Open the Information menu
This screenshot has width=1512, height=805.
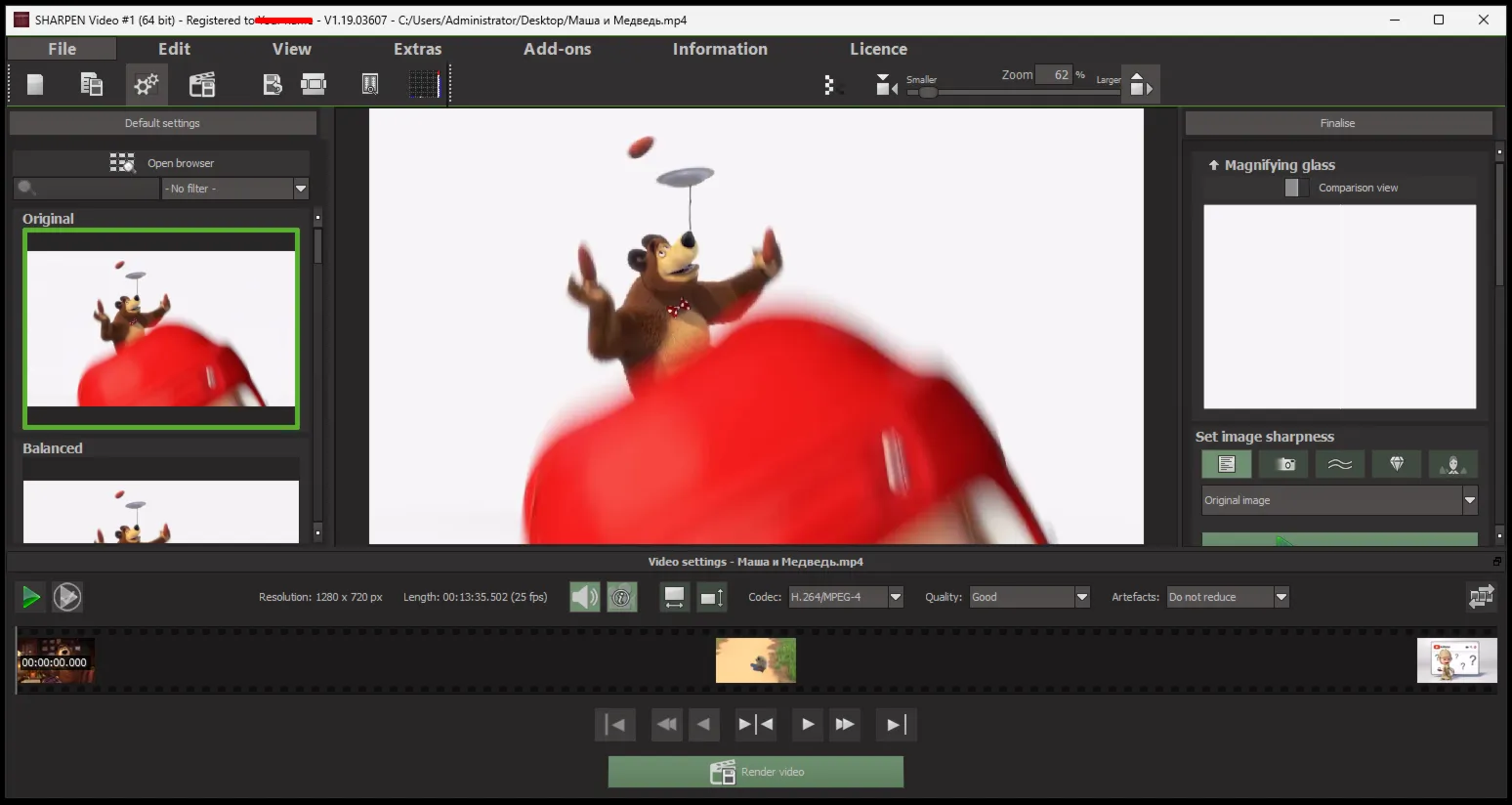[x=720, y=49]
